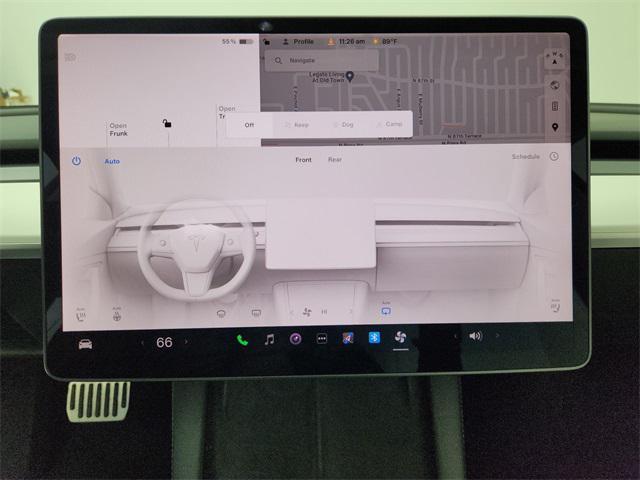Toggle front windshield defrost
Screen dimensions: 640x480
[221, 313]
